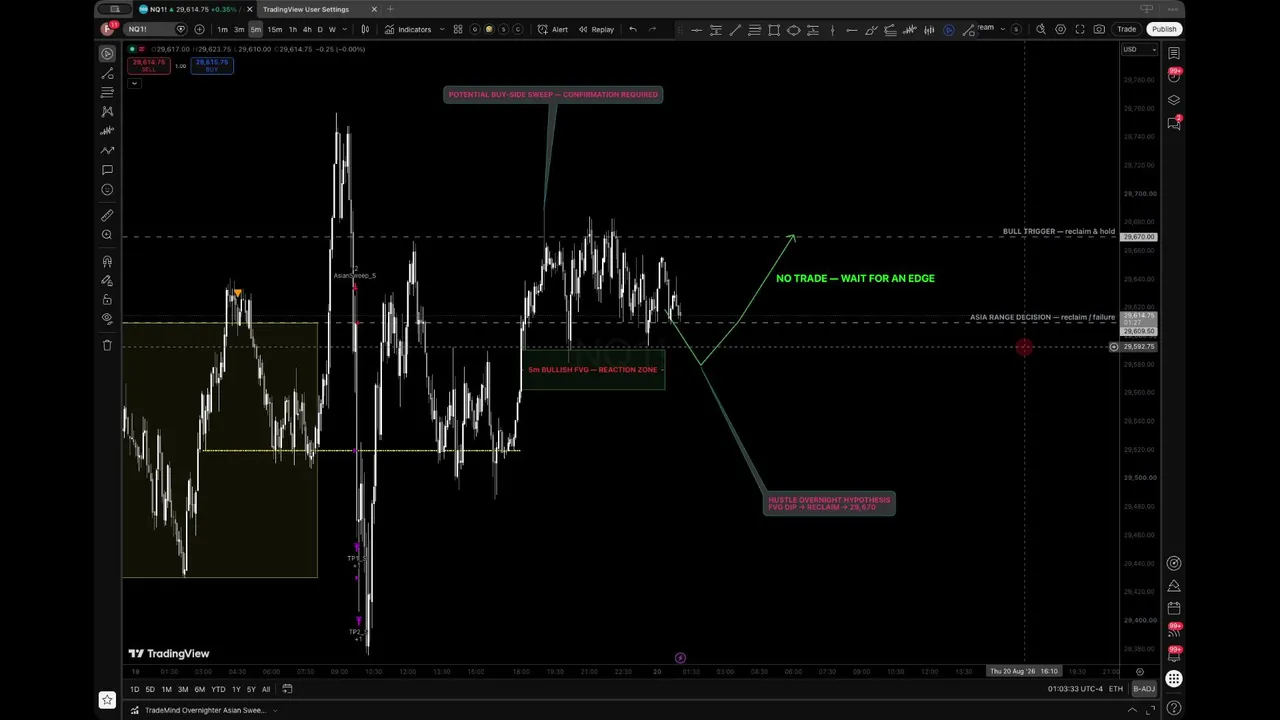Image resolution: width=1280 pixels, height=720 pixels.
Task: Select the 3m timeframe
Action: [239, 29]
